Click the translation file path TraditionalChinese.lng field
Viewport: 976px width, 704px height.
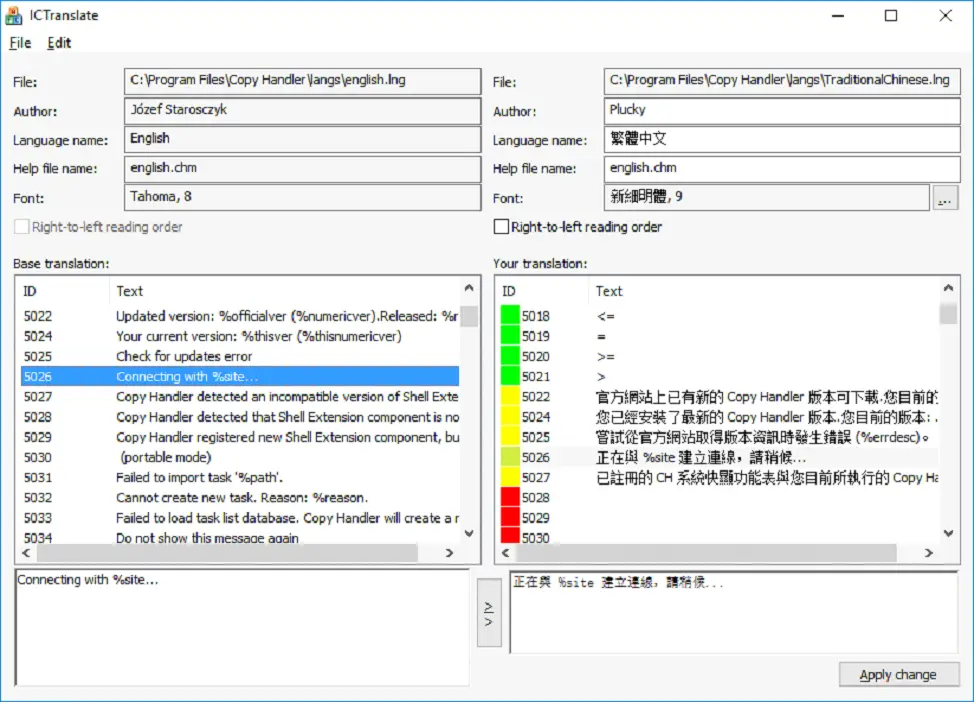782,81
